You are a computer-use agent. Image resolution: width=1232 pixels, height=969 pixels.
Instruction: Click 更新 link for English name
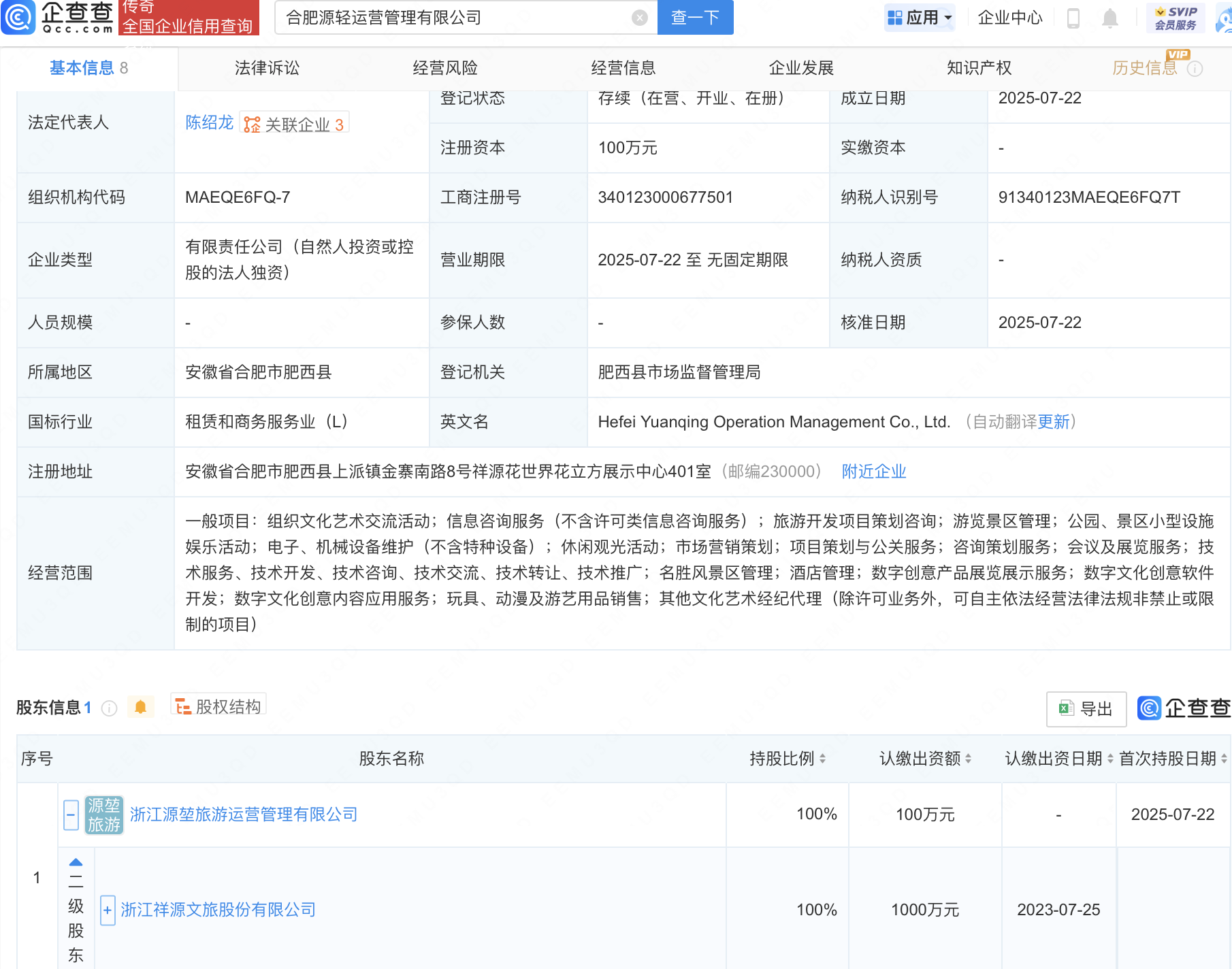[x=1053, y=422]
